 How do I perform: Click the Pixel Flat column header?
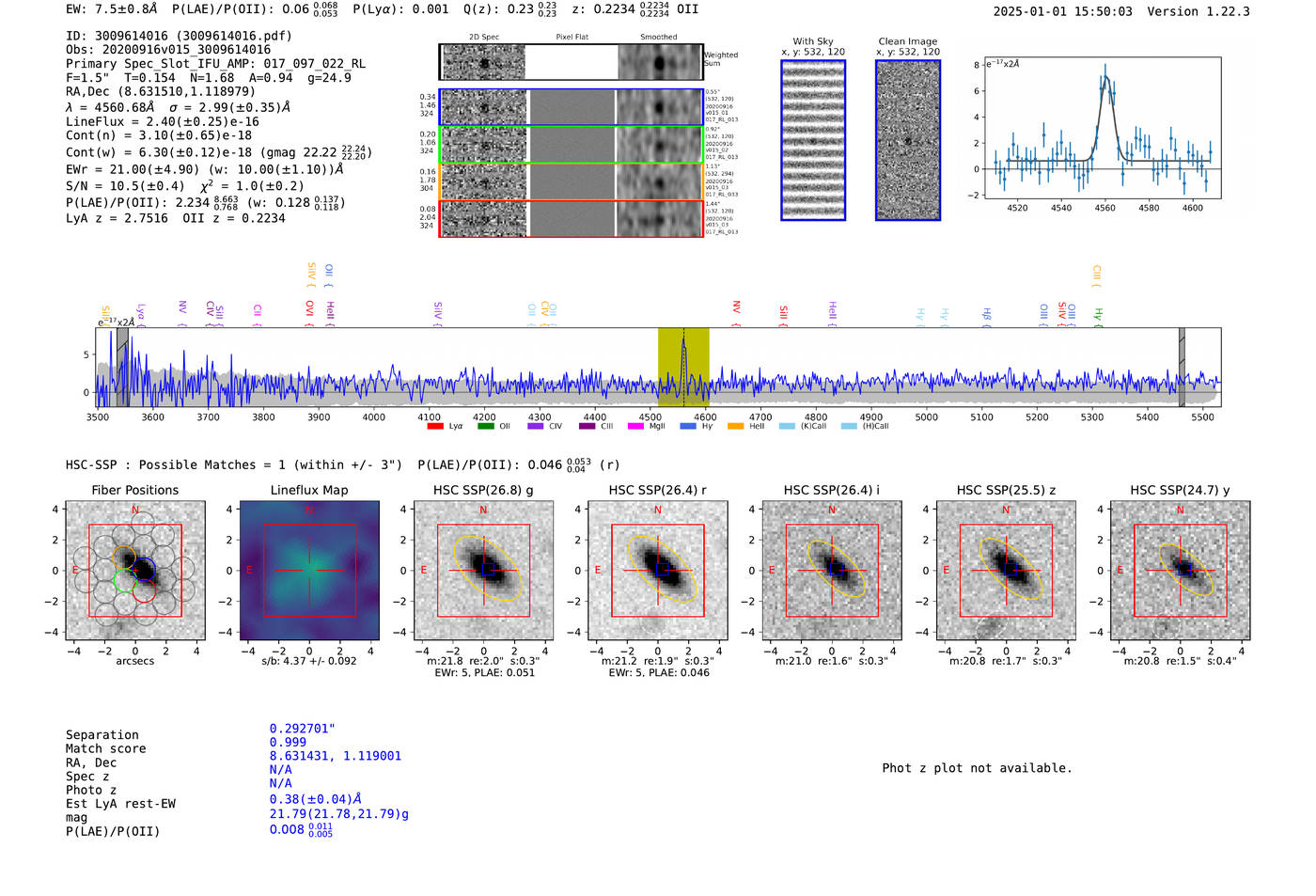572,38
